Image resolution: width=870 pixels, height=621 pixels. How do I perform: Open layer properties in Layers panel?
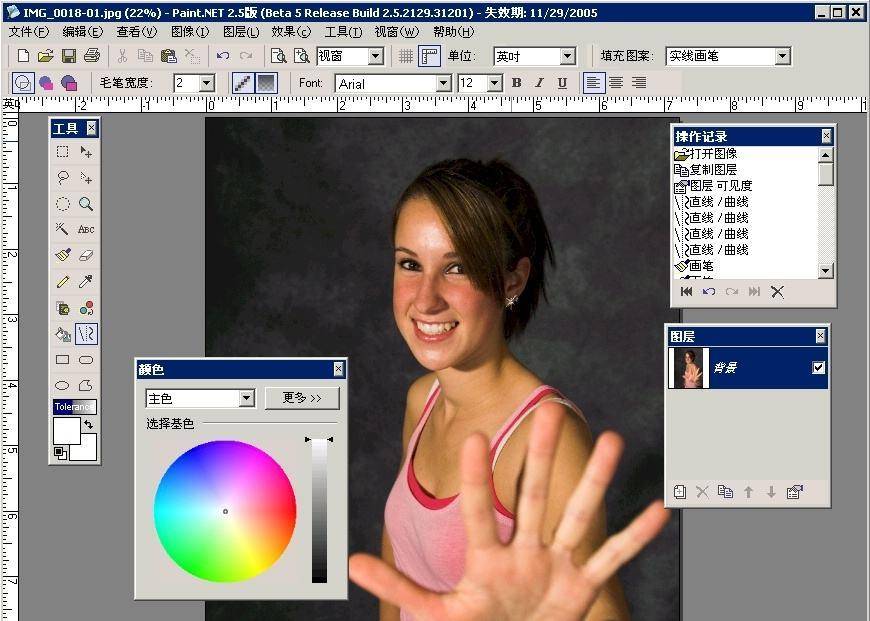click(x=795, y=492)
